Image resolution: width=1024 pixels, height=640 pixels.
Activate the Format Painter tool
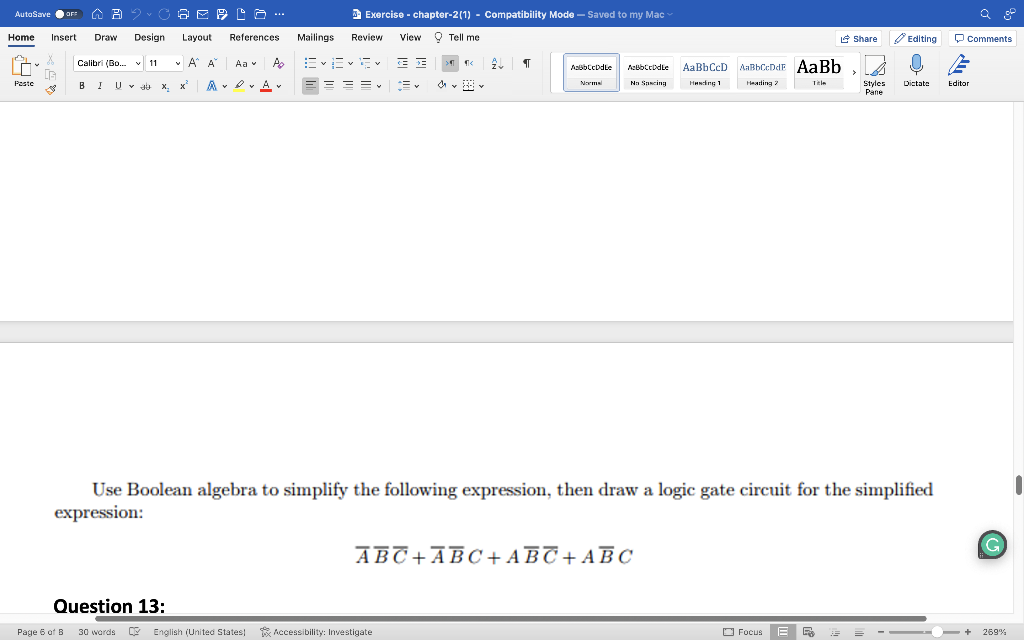tap(50, 87)
